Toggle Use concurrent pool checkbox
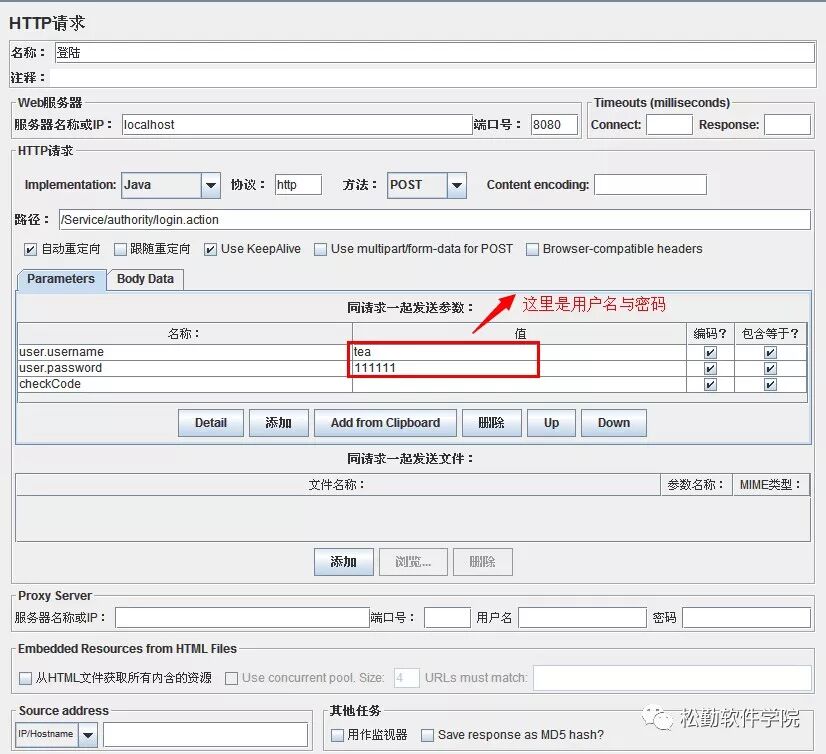The height and width of the screenshot is (754, 826). tap(231, 678)
